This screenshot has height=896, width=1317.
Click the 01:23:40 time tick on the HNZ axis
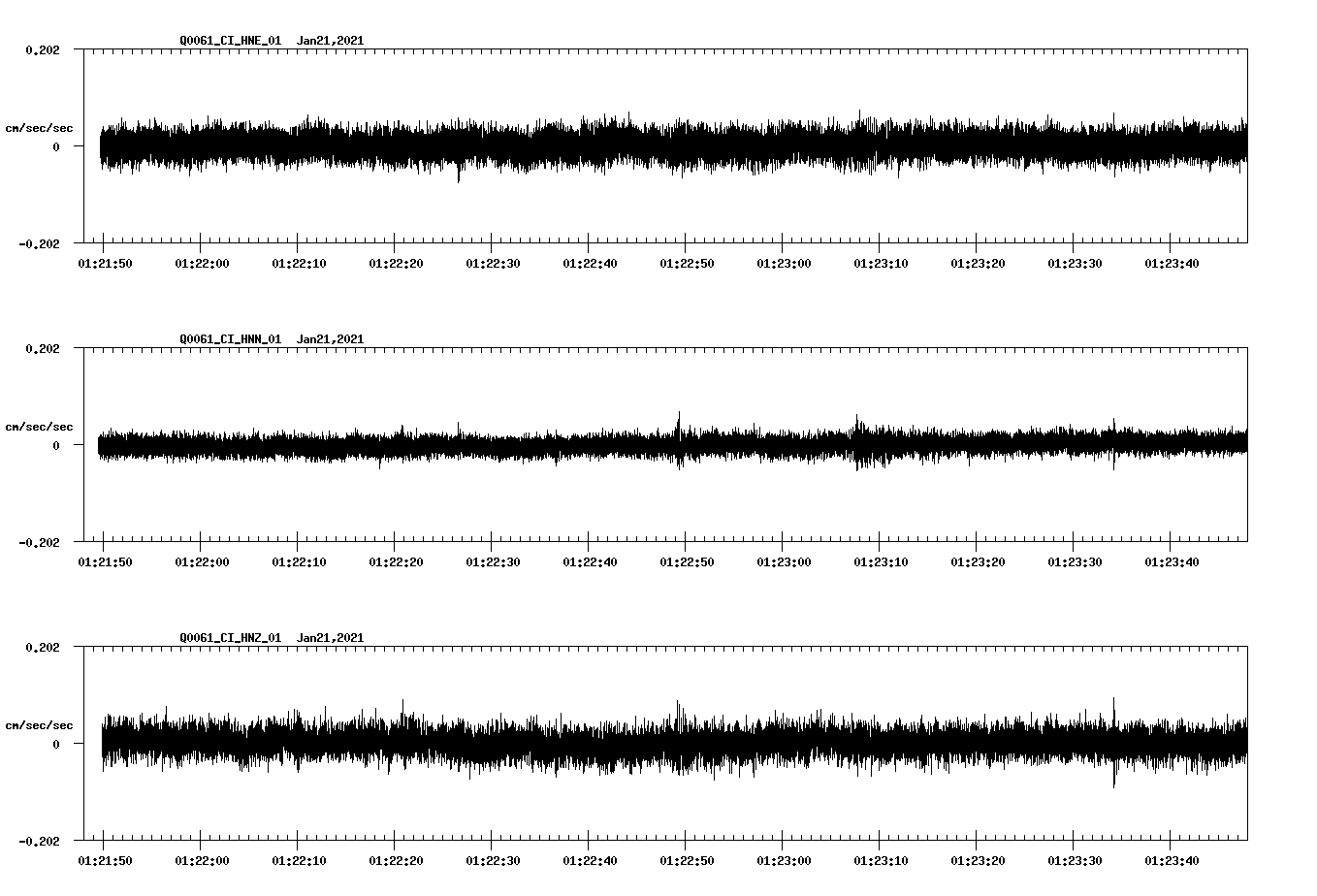coord(1172,858)
